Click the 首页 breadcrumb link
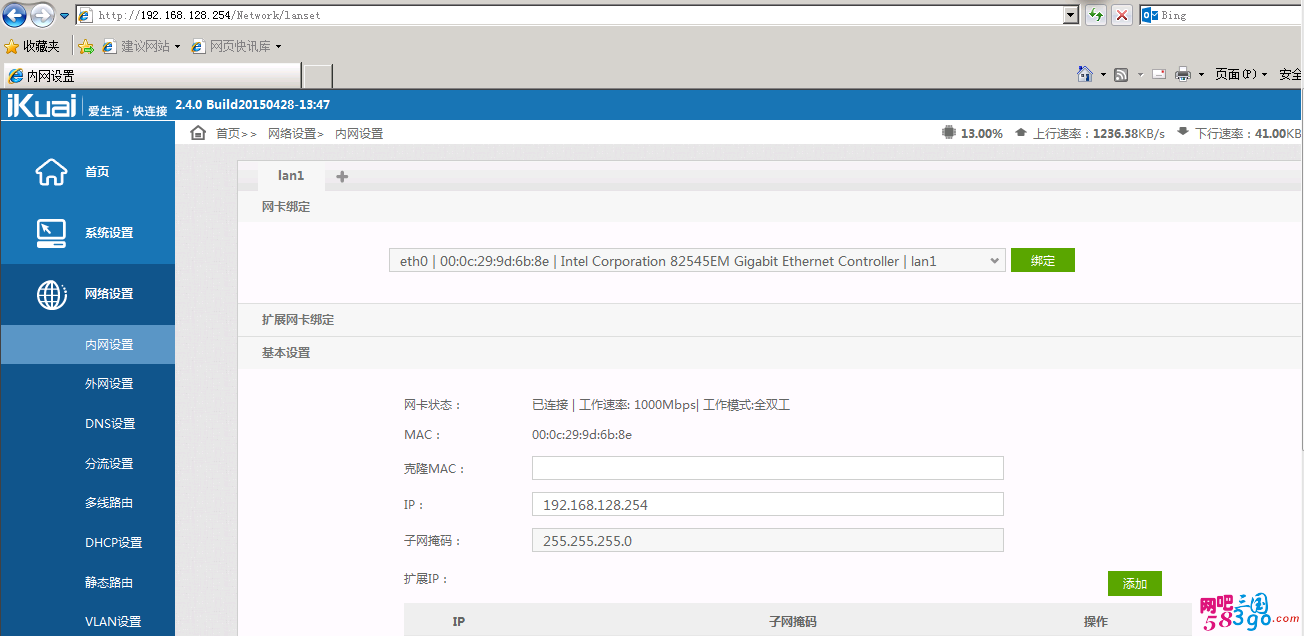The image size is (1304, 636). click(228, 133)
